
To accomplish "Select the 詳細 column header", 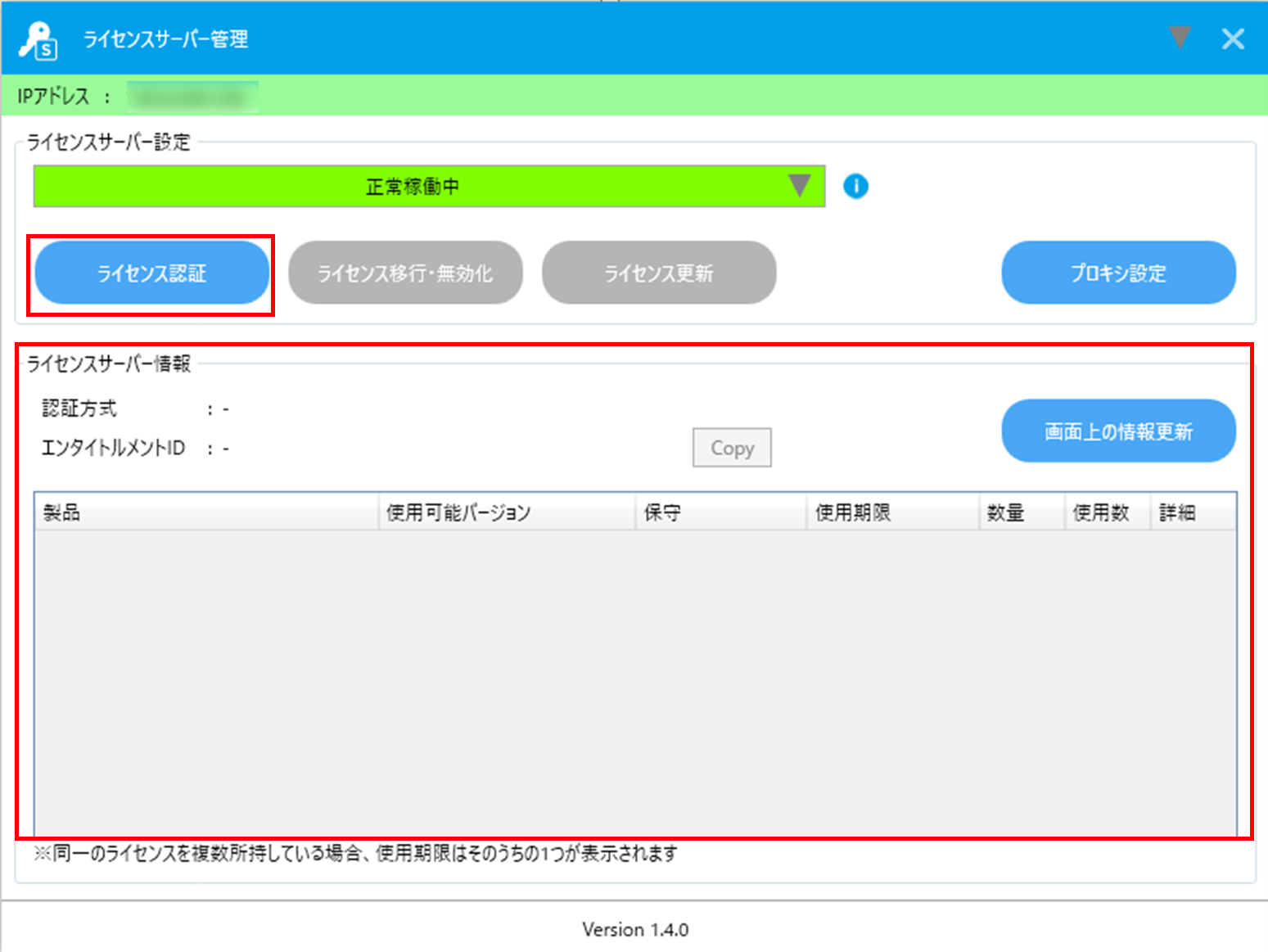I will click(1191, 513).
